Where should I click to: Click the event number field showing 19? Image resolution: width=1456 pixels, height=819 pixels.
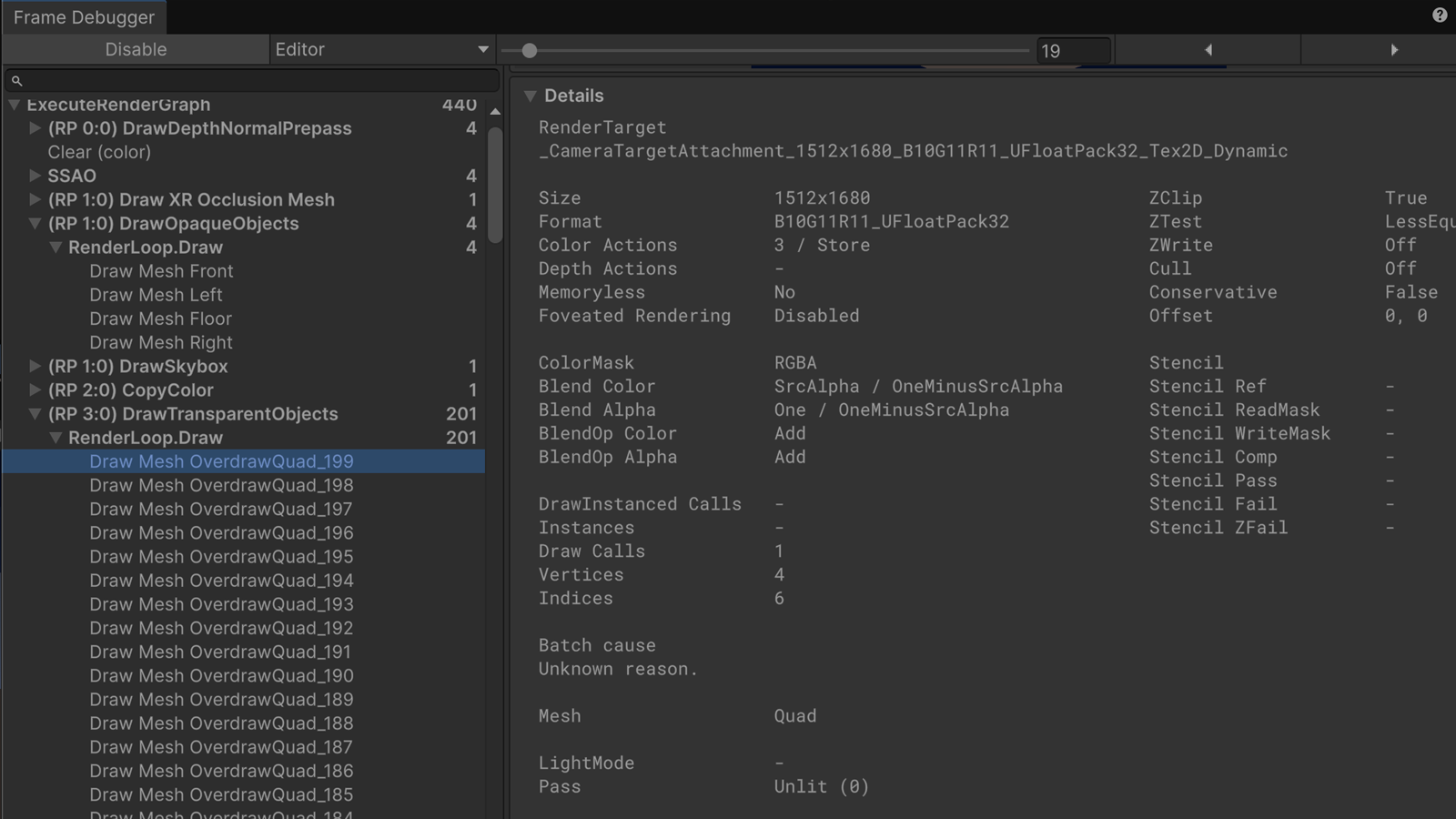click(x=1072, y=51)
